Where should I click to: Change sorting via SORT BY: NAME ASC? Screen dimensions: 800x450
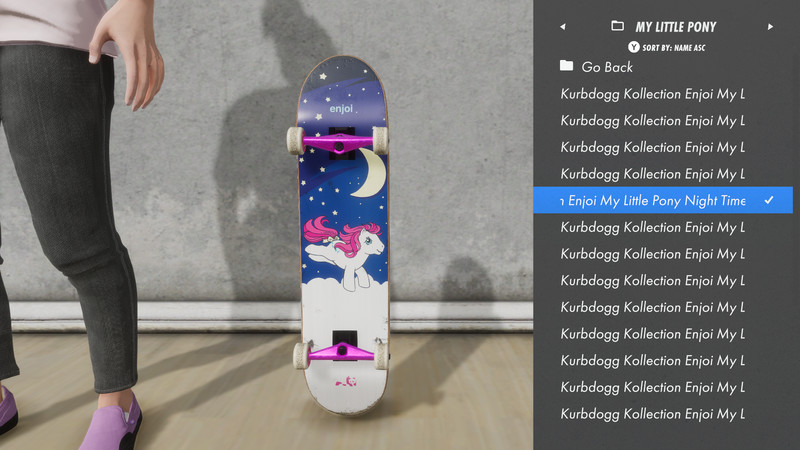point(673,47)
